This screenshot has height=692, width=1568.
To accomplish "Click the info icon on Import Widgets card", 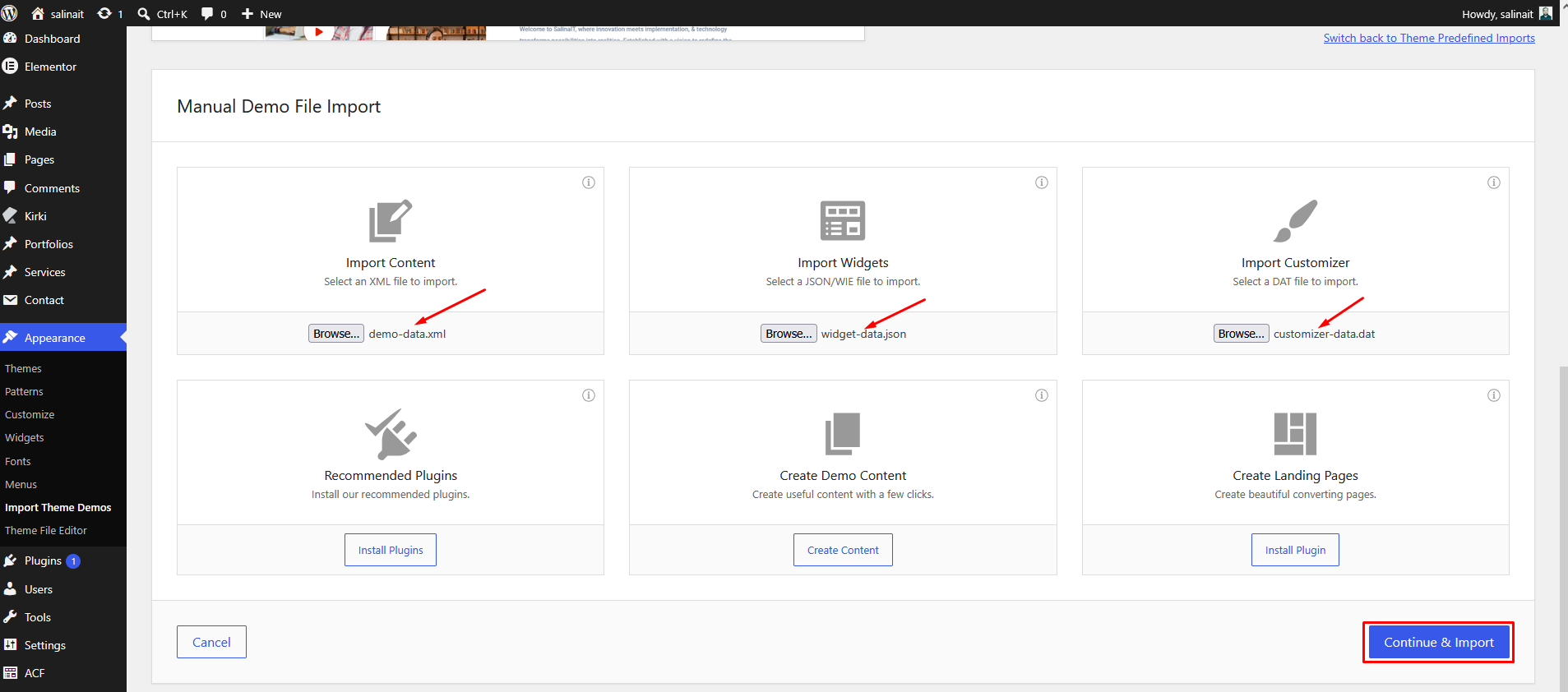I will (x=1042, y=182).
